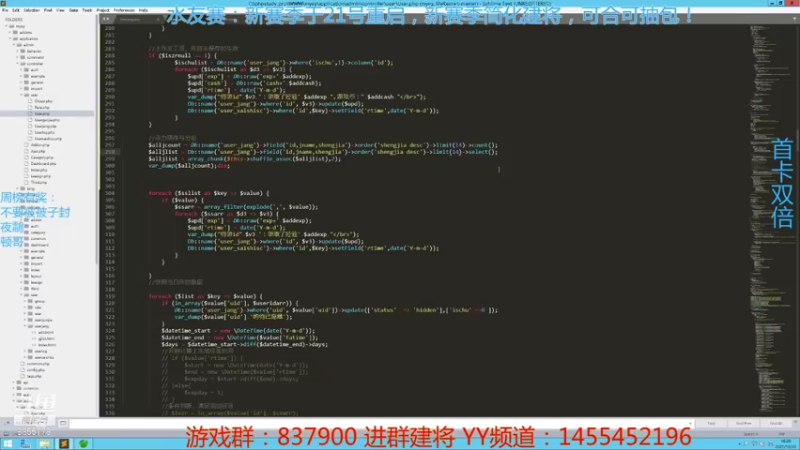Open index.html under userjang view folder

[x=47, y=345]
